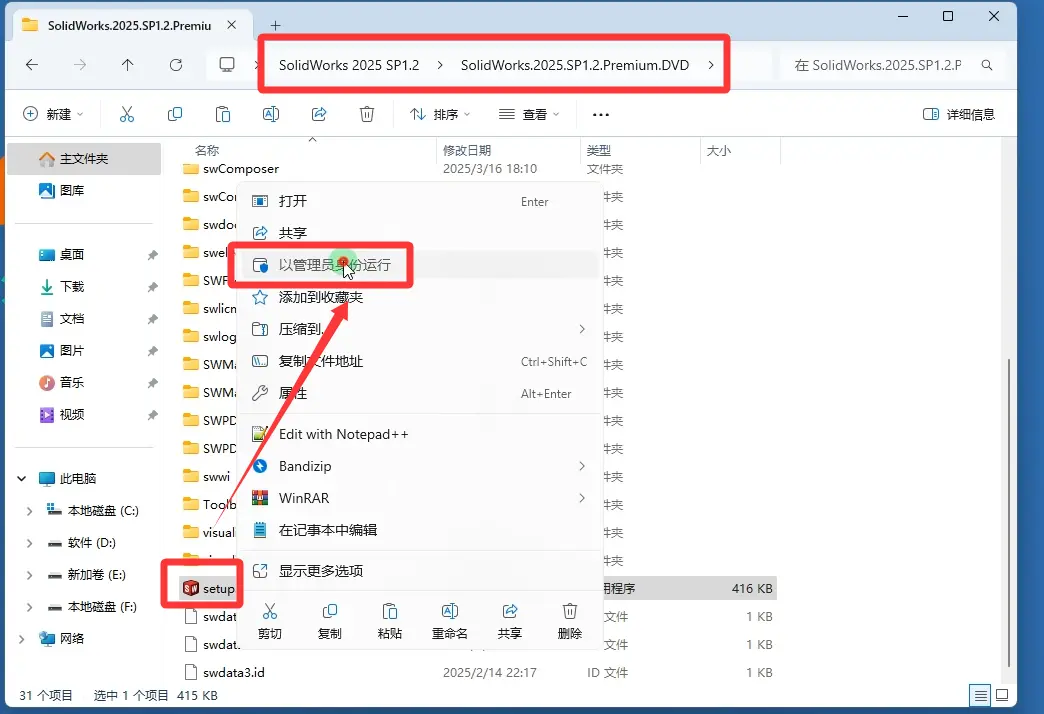This screenshot has width=1044, height=714.
Task: Go back with the left arrow
Action: [x=31, y=65]
